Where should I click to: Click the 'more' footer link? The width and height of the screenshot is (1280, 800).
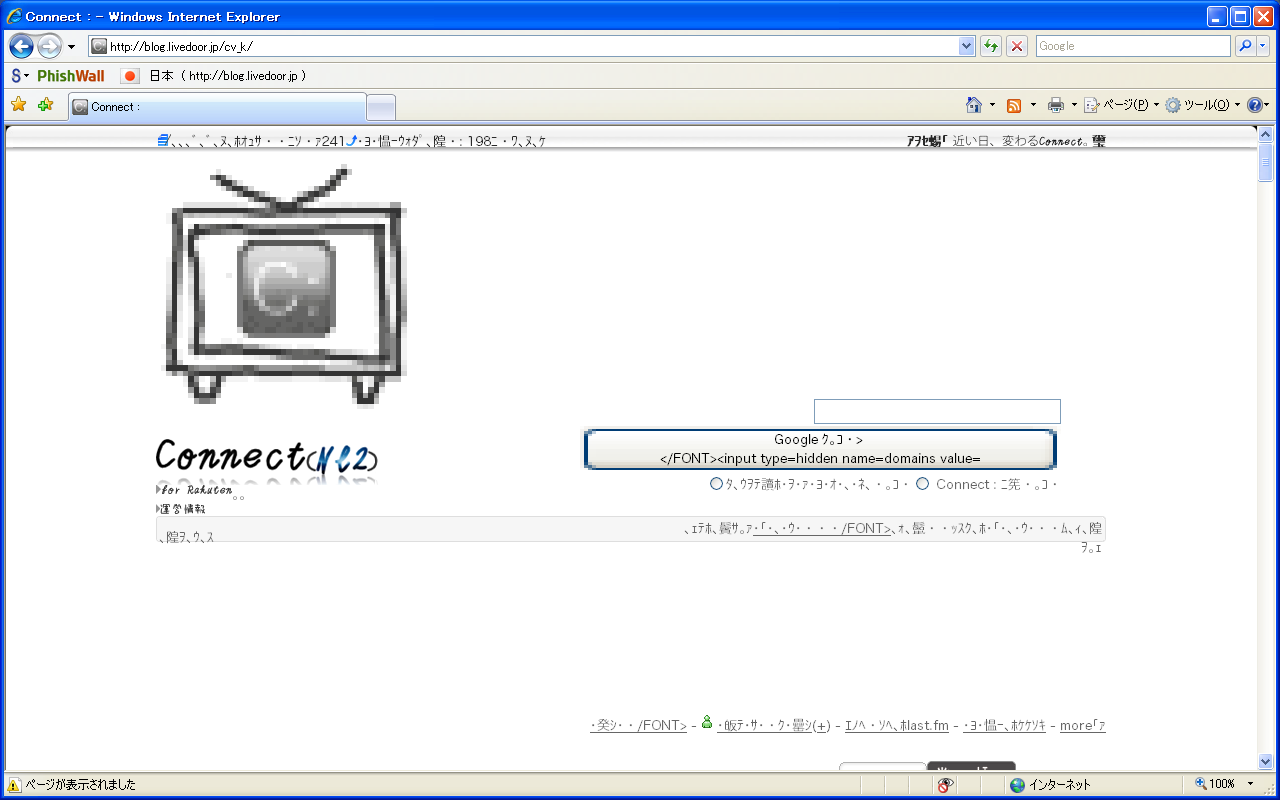point(1083,726)
